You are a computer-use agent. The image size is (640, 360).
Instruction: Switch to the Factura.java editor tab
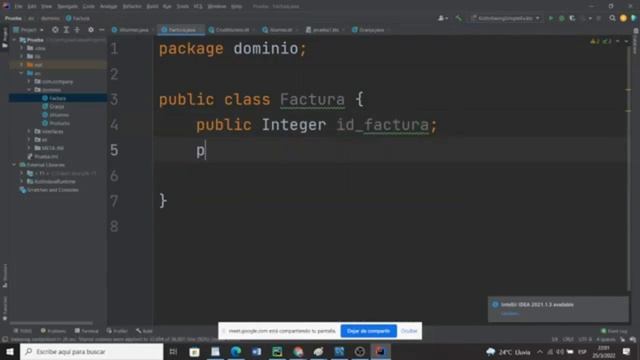click(180, 29)
